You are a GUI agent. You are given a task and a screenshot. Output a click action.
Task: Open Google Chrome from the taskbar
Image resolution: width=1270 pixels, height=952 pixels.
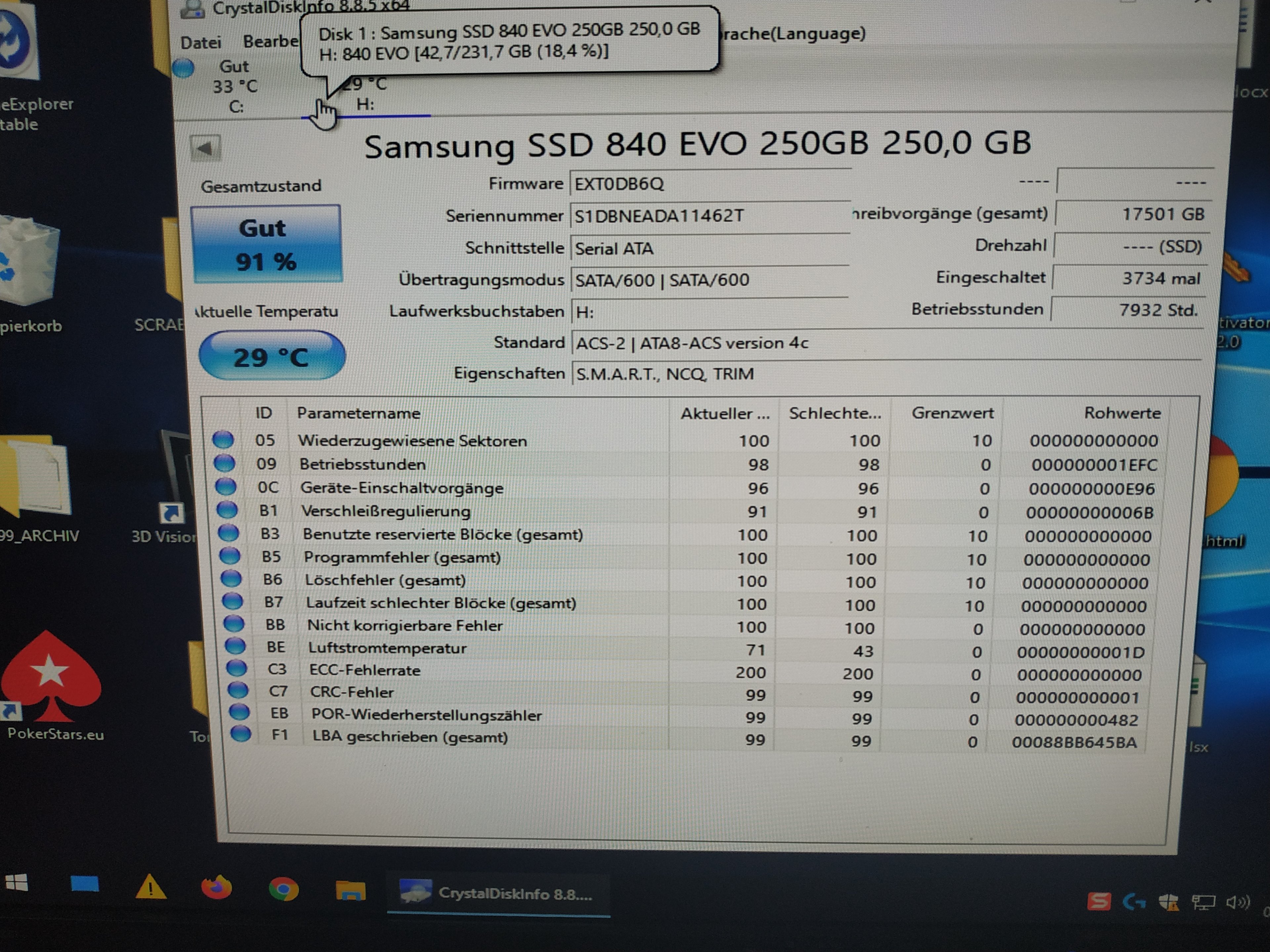(284, 890)
